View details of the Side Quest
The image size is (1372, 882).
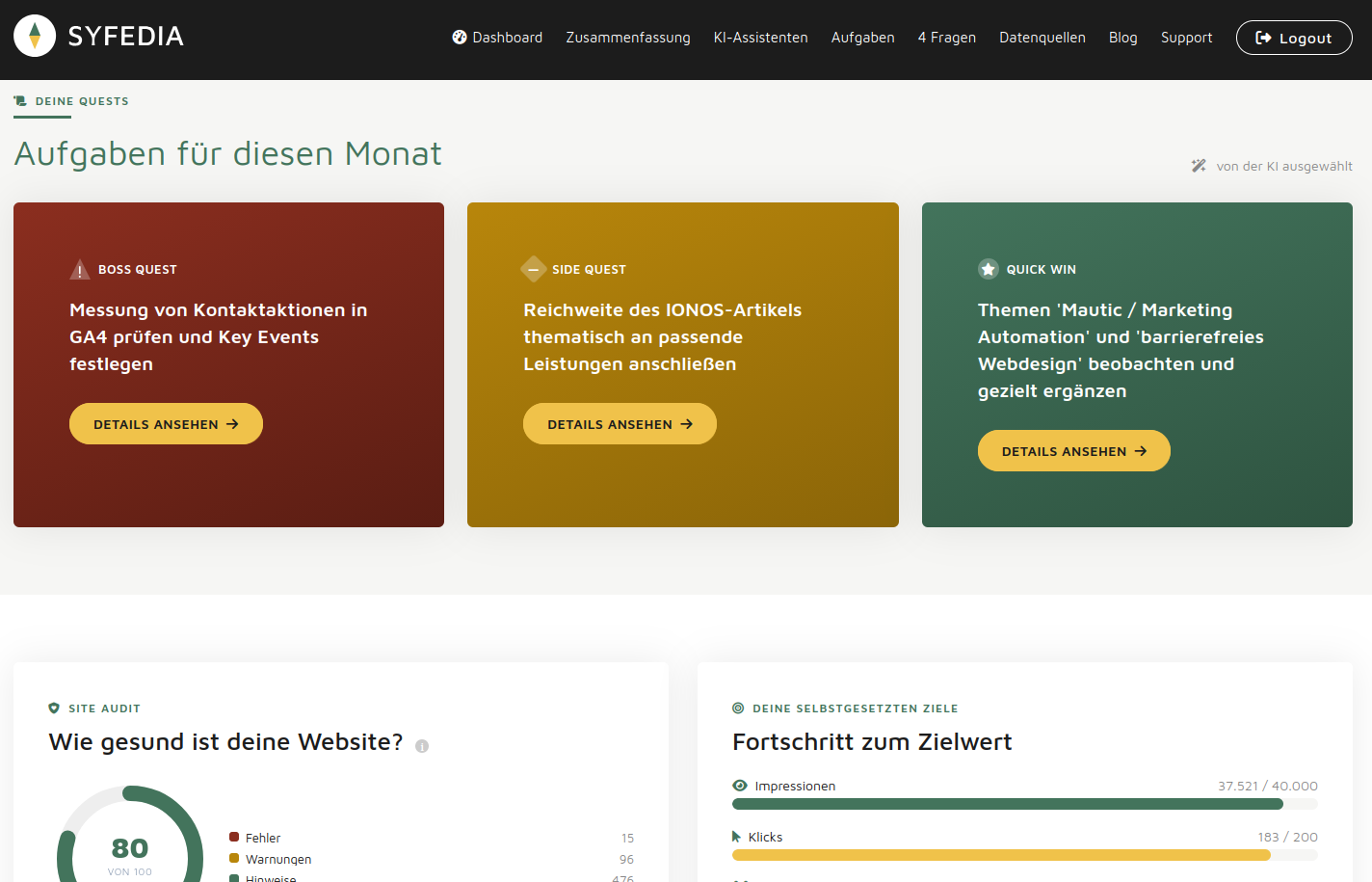point(620,424)
